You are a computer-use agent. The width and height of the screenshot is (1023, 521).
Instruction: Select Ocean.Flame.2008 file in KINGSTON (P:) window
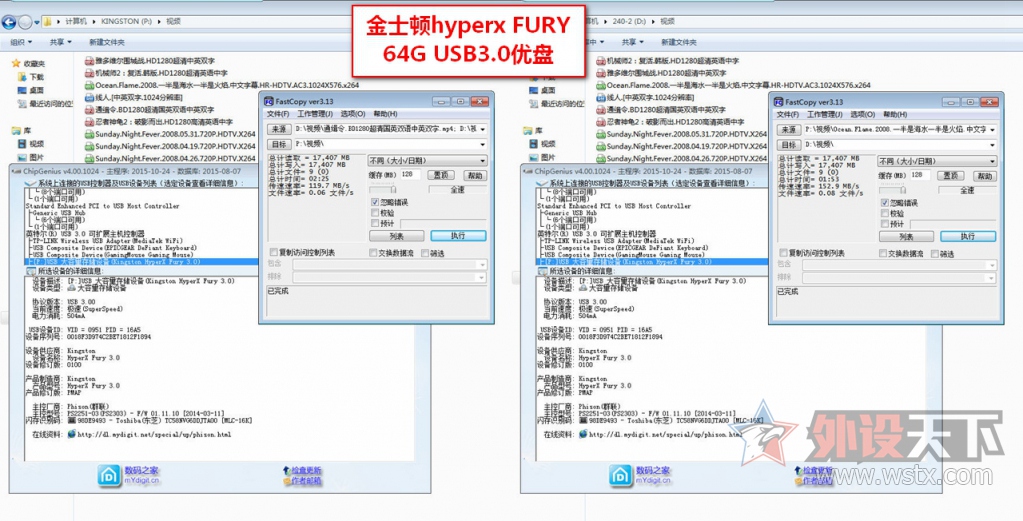tap(222, 85)
